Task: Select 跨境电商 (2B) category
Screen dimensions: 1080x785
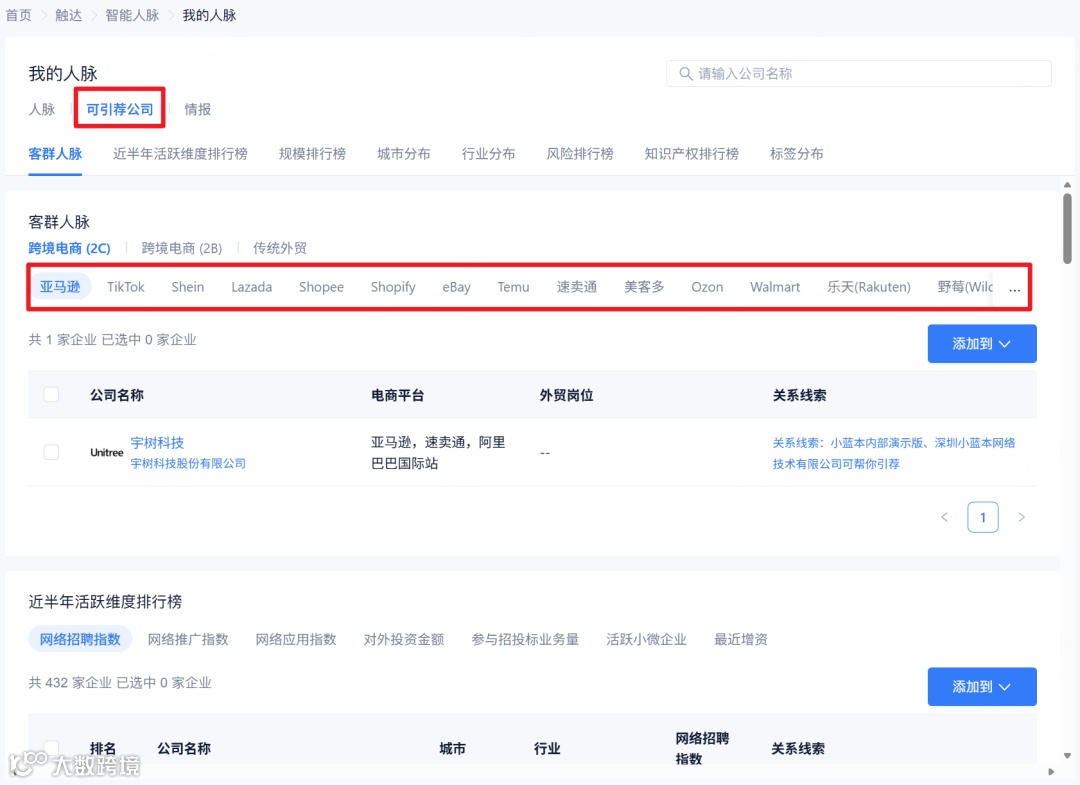Action: pos(182,248)
